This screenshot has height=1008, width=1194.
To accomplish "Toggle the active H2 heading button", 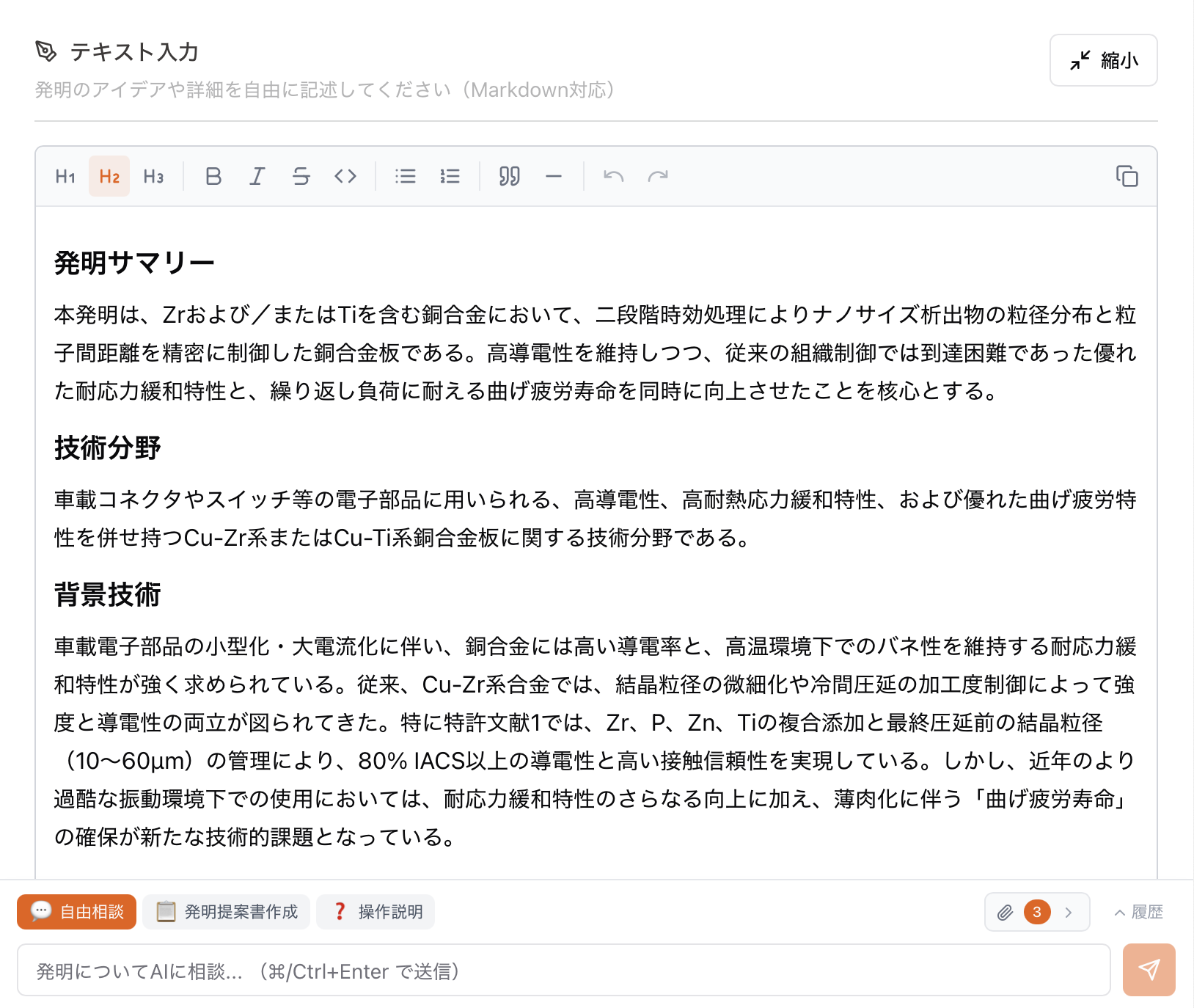I will click(109, 176).
